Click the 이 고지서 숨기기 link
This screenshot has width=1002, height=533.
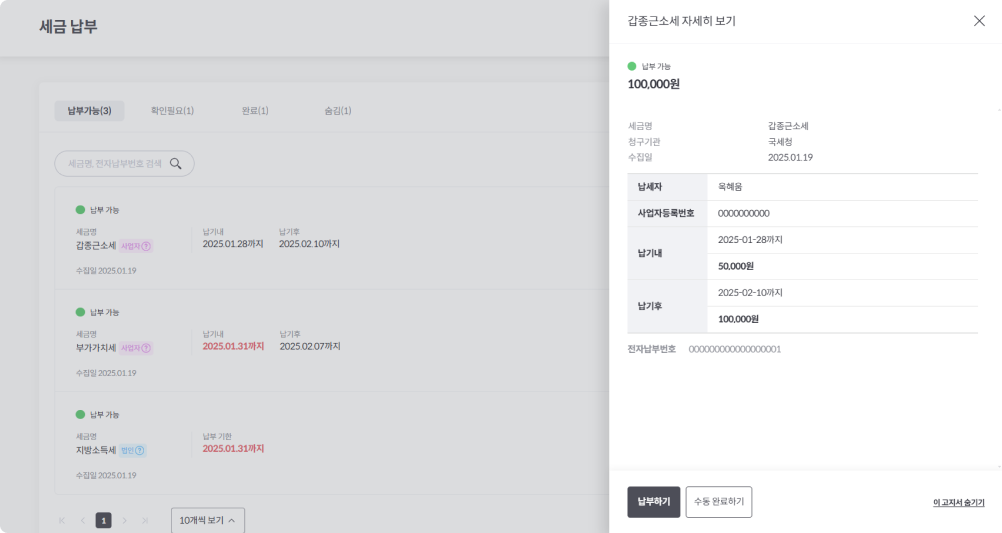pyautogui.click(x=959, y=503)
